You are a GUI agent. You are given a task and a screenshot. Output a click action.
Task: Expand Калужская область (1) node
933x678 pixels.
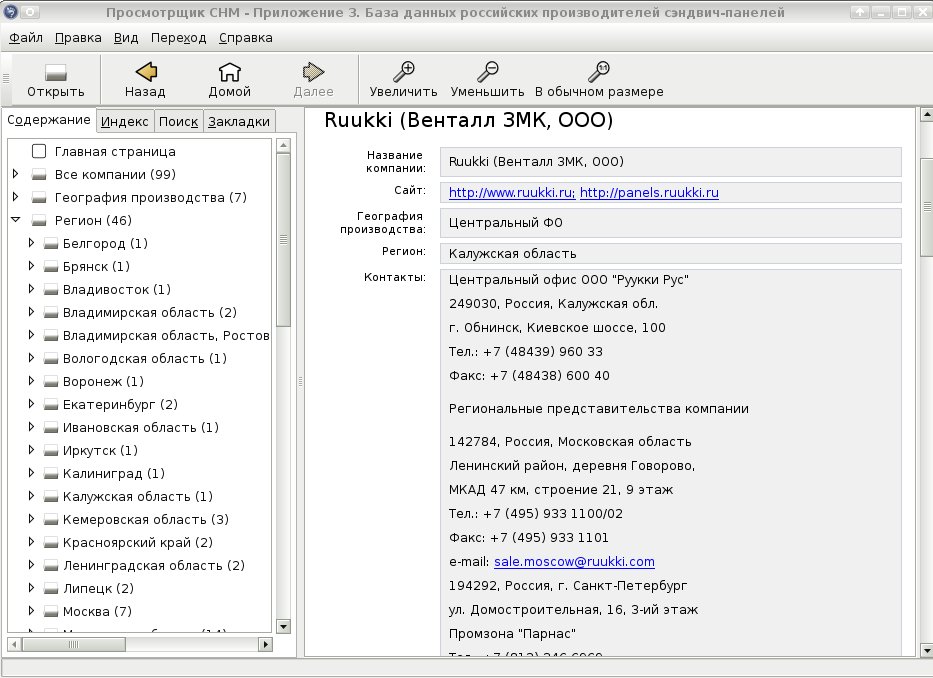click(31, 496)
